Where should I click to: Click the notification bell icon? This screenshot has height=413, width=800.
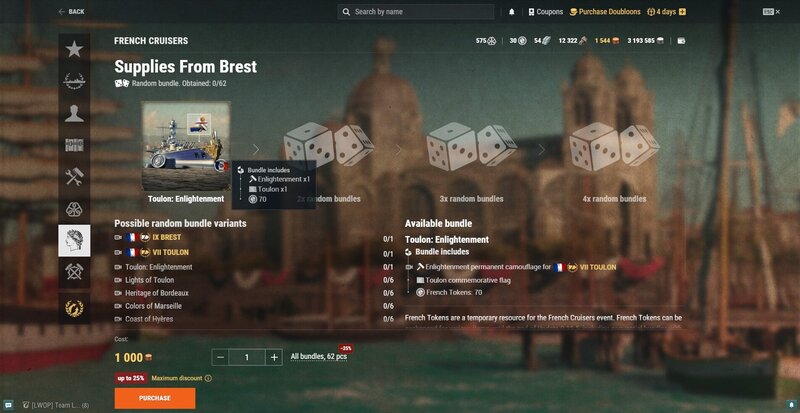point(512,12)
